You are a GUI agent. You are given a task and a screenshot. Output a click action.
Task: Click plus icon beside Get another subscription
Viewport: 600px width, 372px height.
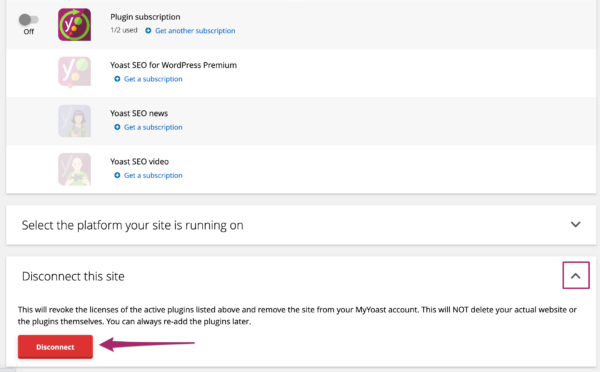coord(148,31)
